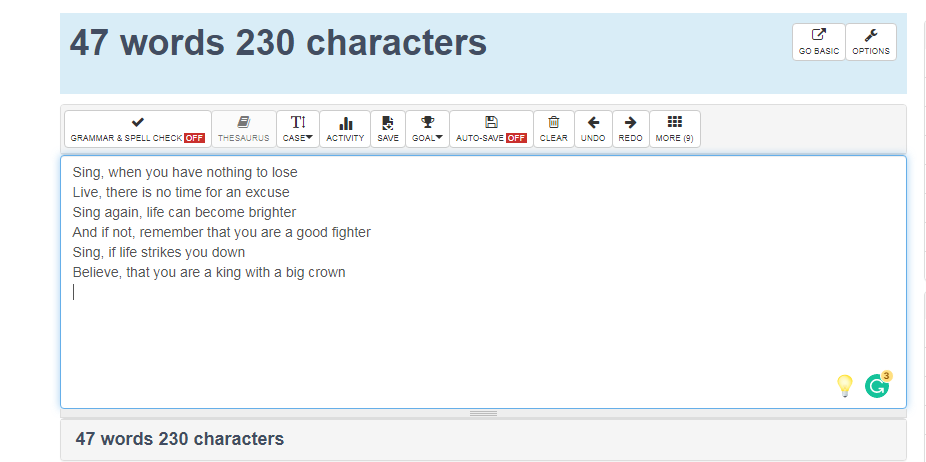Place cursor on empty last line of editor
The width and height of the screenshot is (926, 462).
coord(483,292)
